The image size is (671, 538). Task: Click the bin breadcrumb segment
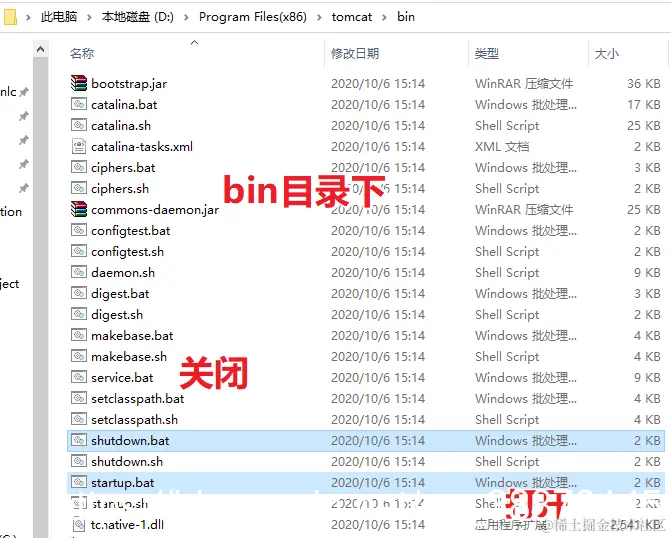(406, 17)
